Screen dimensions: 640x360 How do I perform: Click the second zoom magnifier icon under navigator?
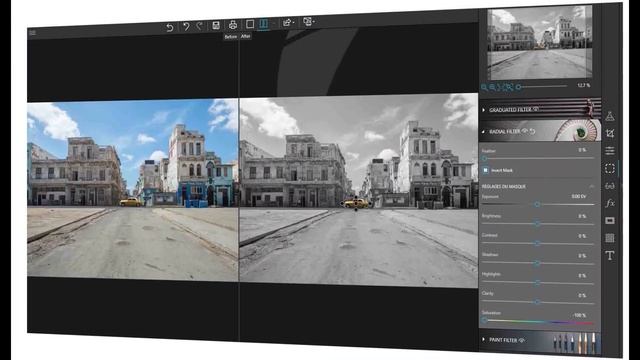point(492,87)
